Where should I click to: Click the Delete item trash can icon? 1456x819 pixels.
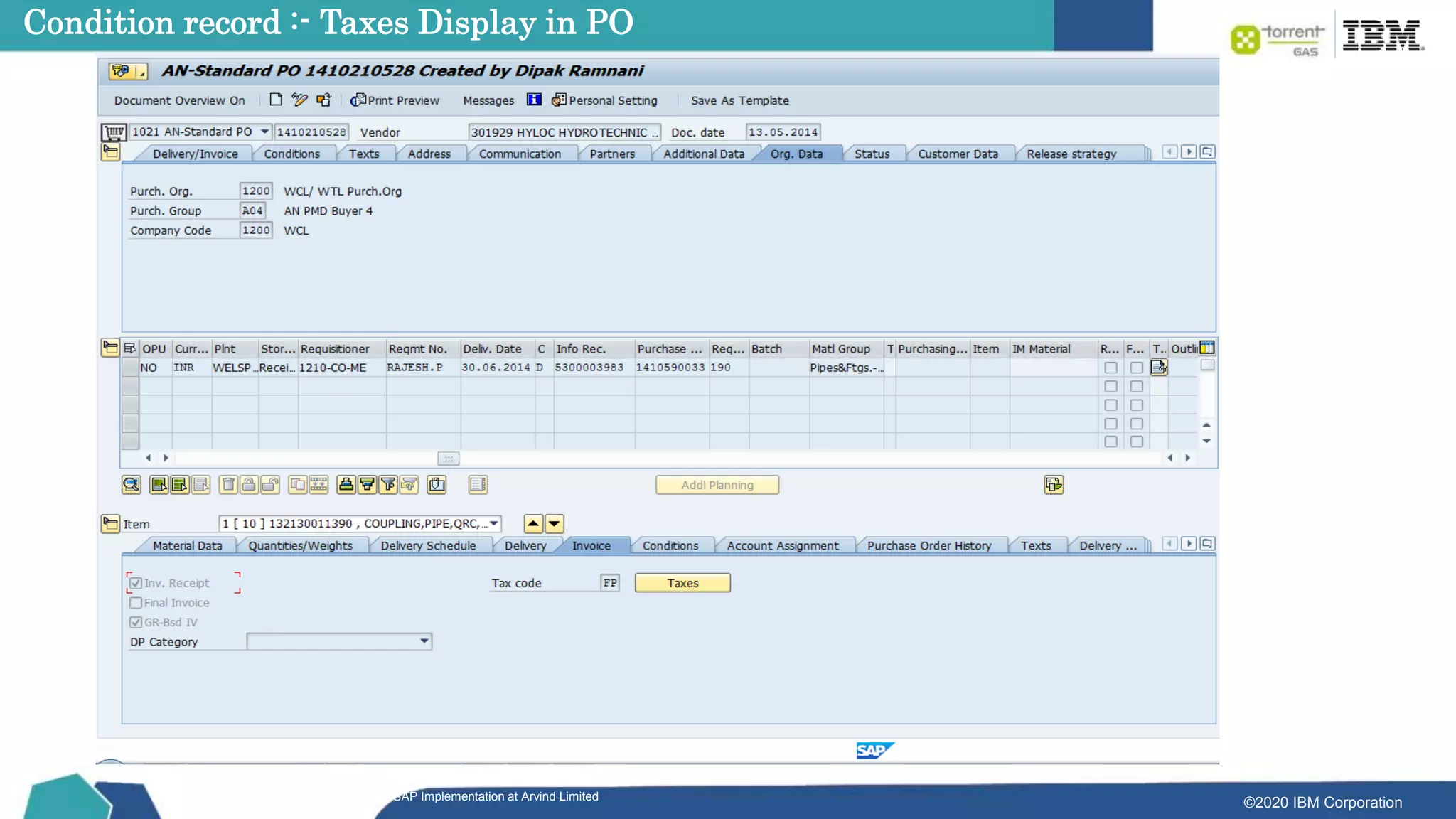pos(227,485)
